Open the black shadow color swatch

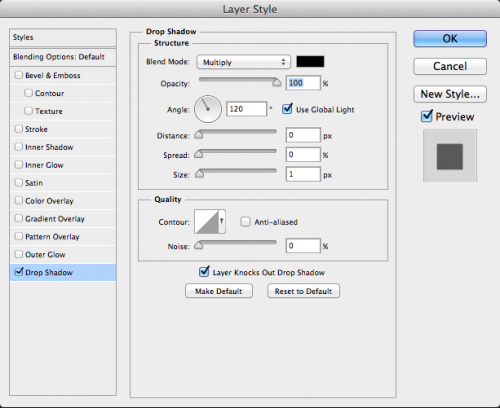[310, 62]
